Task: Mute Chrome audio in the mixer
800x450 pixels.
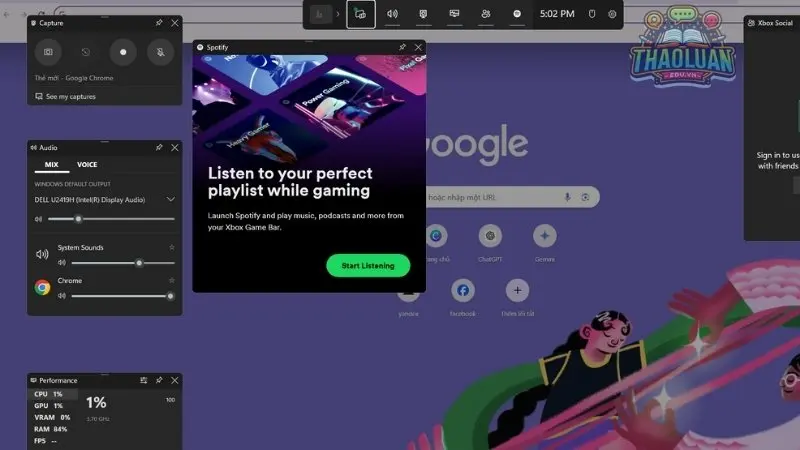Action: point(61,296)
